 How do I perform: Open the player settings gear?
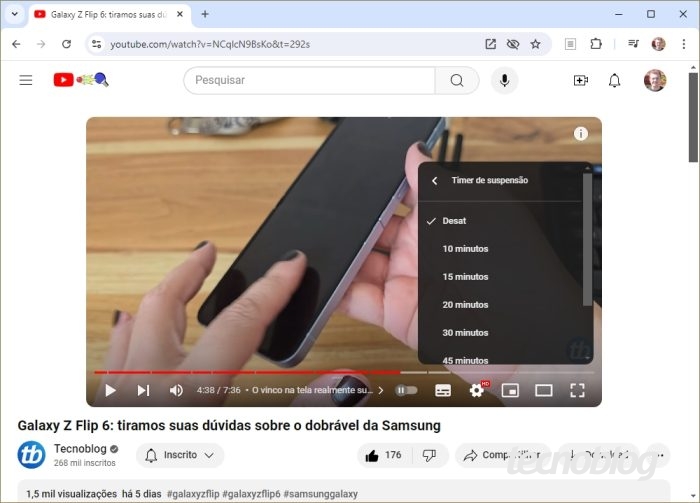click(477, 391)
